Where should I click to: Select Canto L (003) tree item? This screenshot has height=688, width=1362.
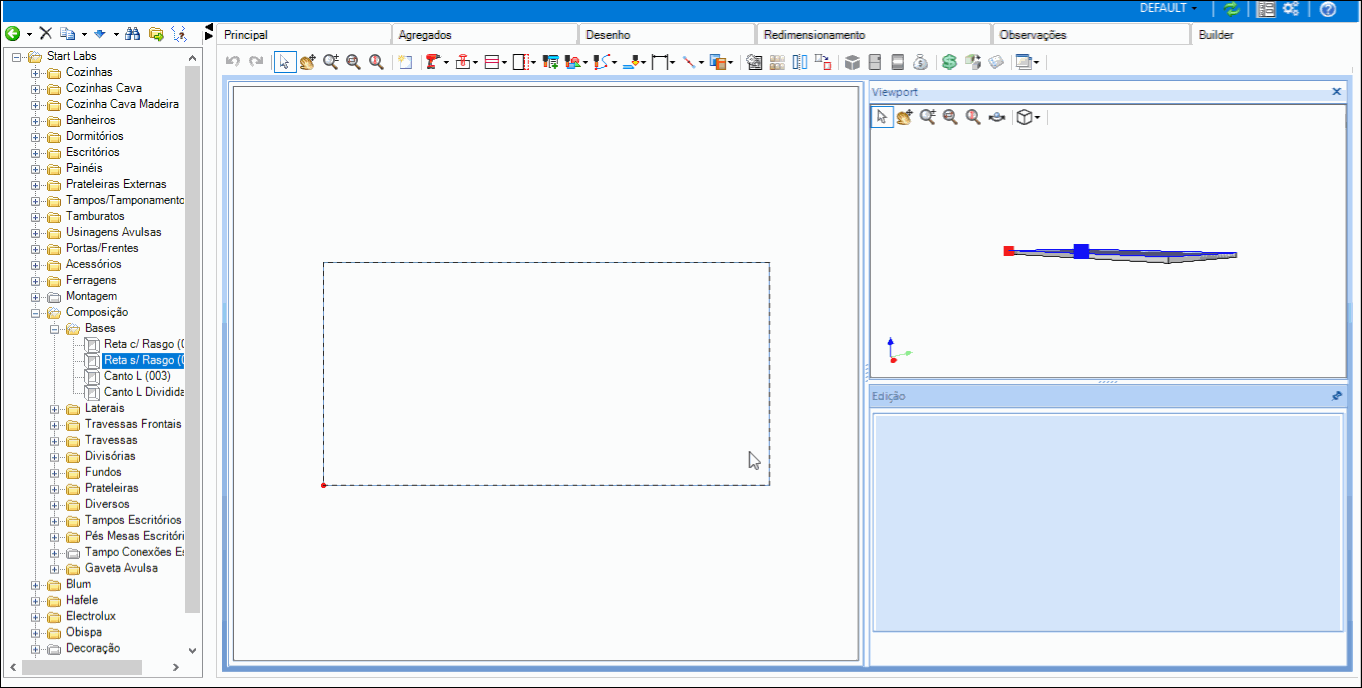(x=137, y=376)
